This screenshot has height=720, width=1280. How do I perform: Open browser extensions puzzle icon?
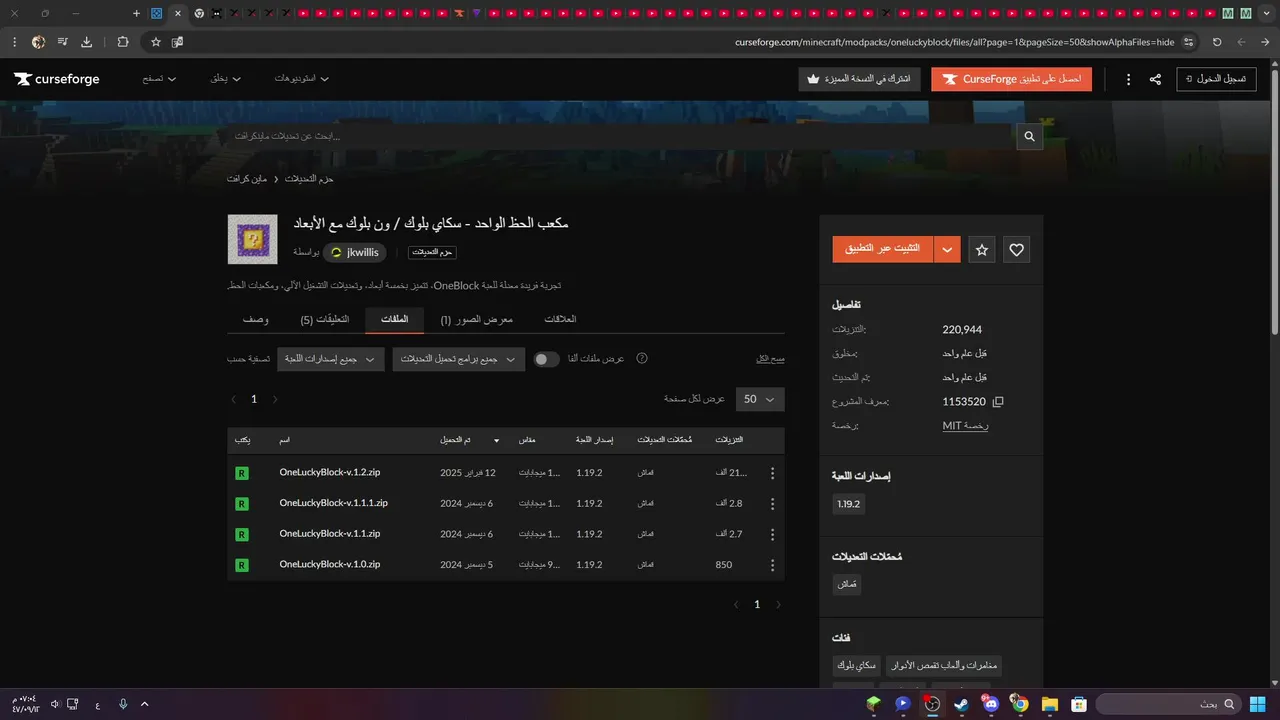coord(123,42)
